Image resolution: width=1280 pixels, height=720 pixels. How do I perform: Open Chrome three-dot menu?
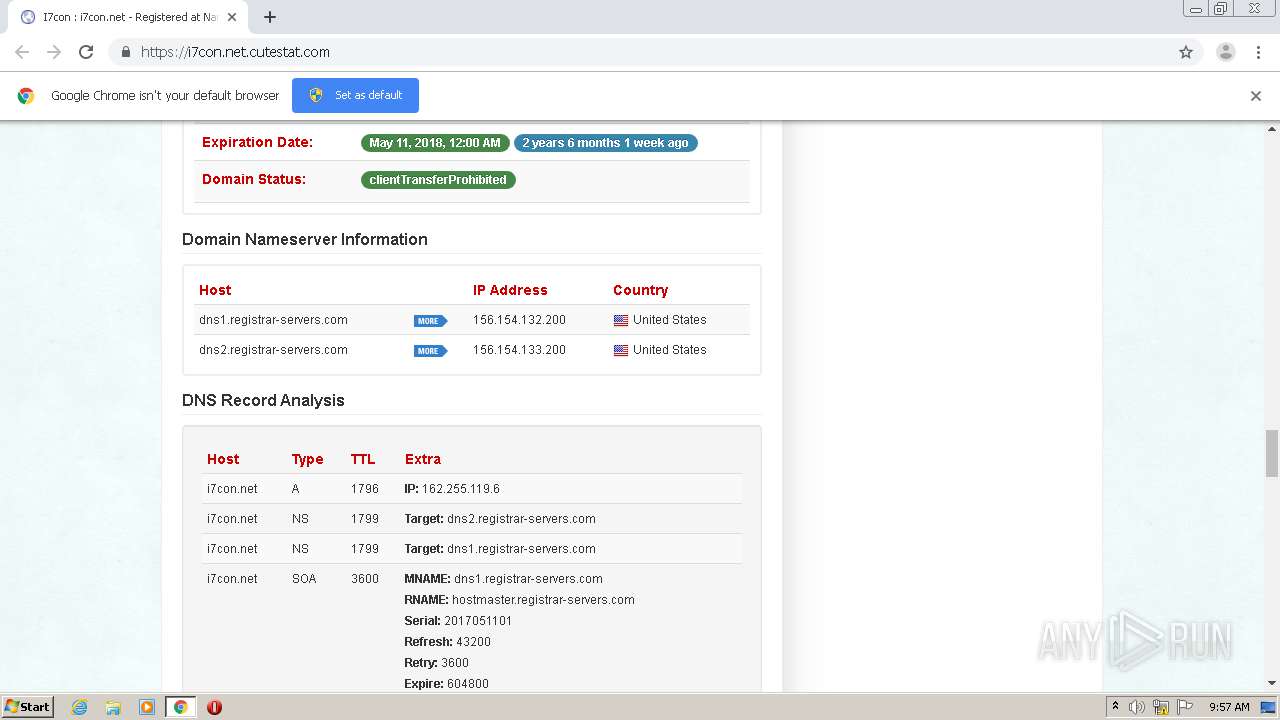[1259, 52]
